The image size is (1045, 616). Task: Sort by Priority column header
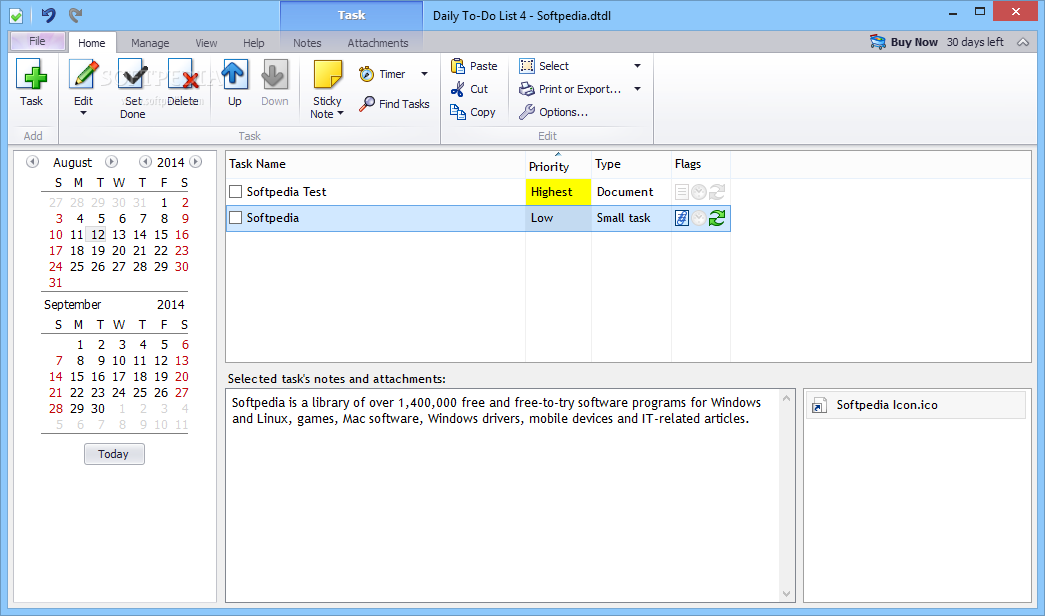click(x=558, y=165)
